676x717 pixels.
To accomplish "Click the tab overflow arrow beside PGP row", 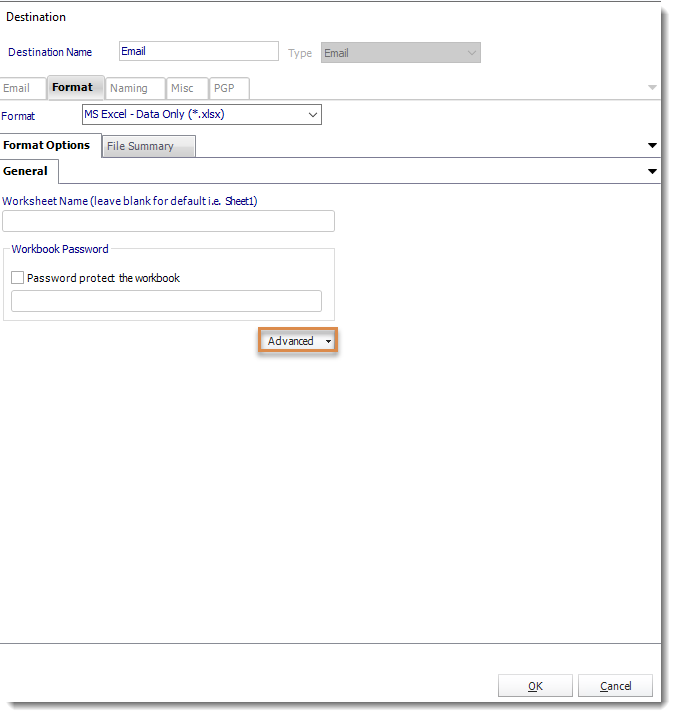I will point(654,88).
